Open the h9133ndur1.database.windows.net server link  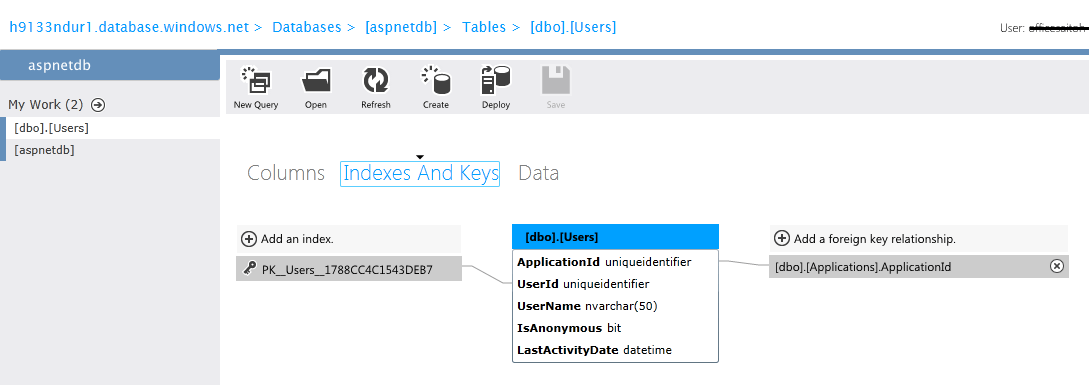(x=129, y=27)
